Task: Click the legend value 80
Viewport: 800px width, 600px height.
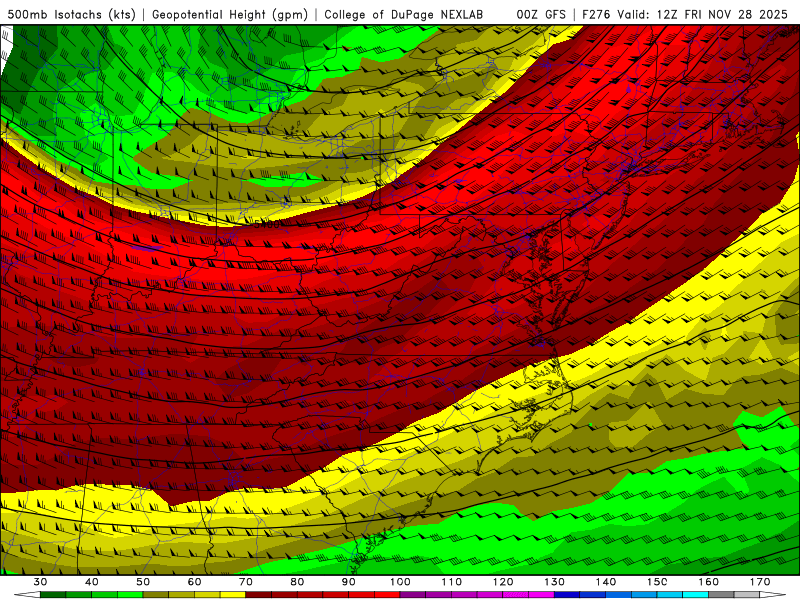Action: tap(297, 582)
